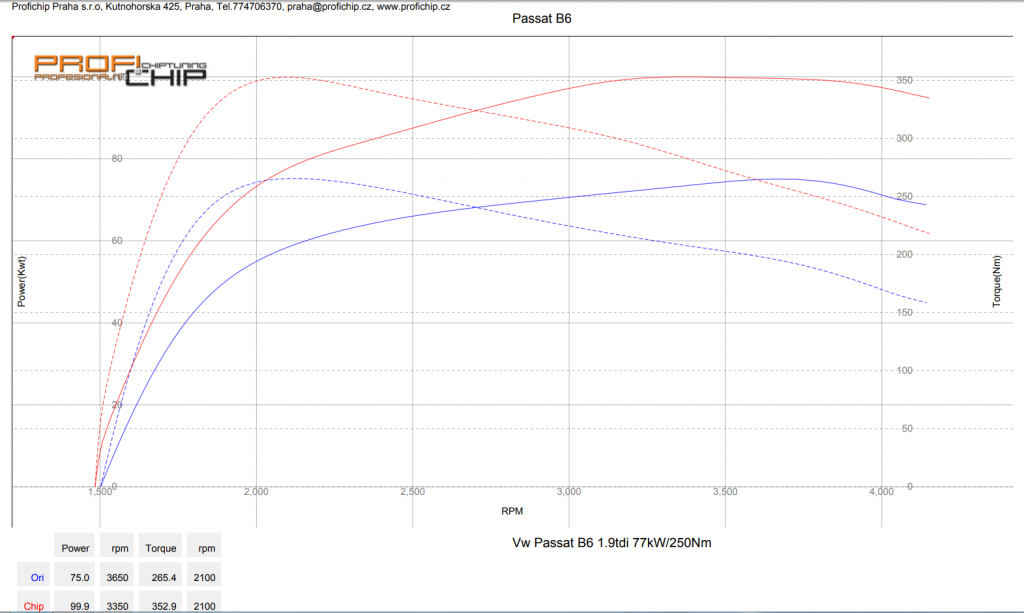Click the Ori power rpm '3650'
1024x613 pixels.
(x=118, y=578)
